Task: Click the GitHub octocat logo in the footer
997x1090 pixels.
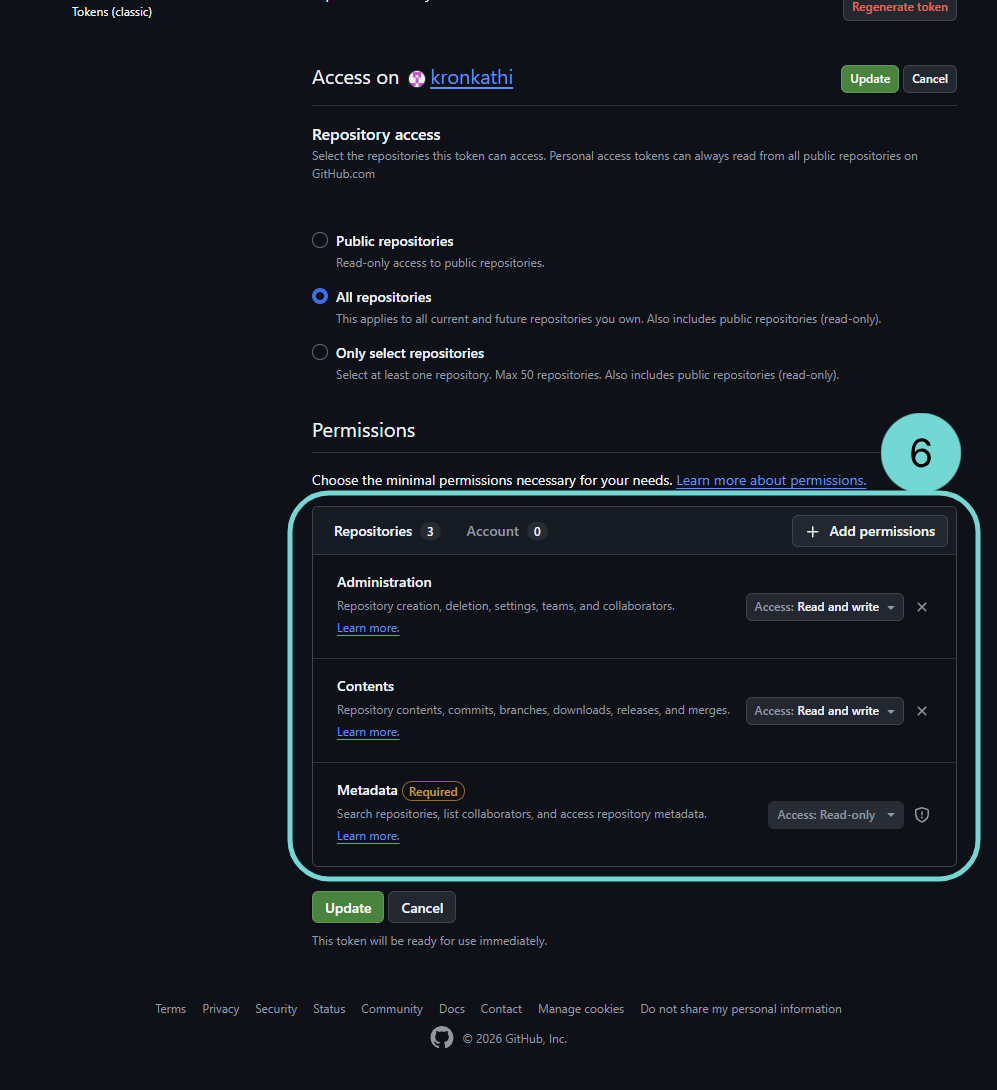Action: [441, 1038]
